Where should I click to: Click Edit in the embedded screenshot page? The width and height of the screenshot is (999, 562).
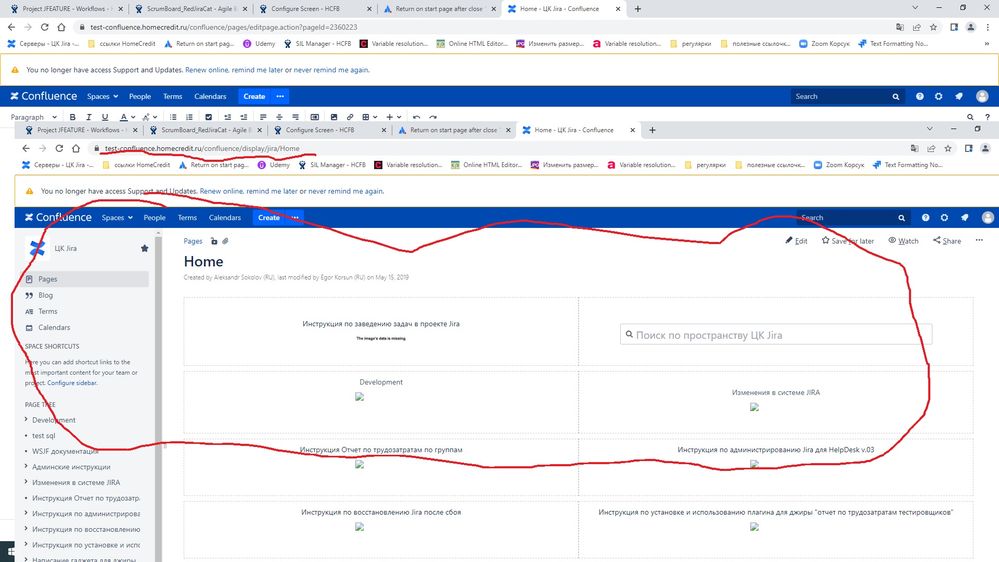click(796, 241)
